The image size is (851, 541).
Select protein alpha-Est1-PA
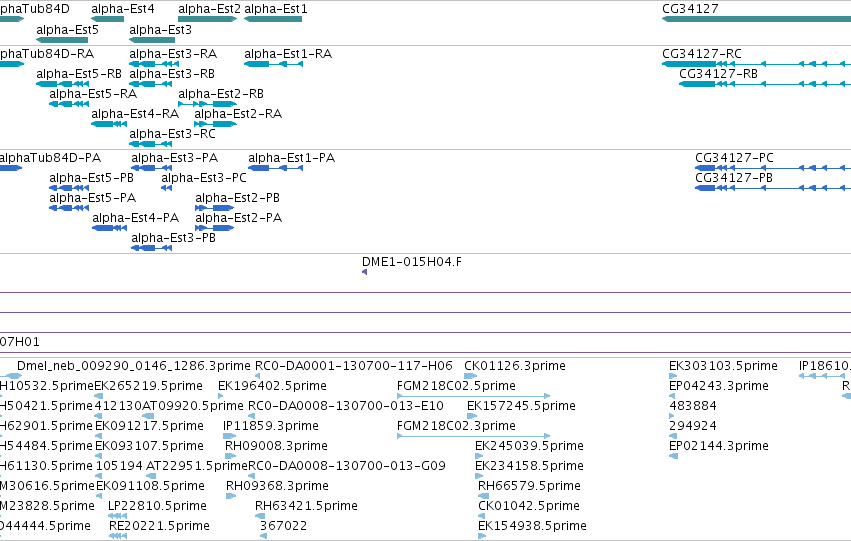[x=276, y=168]
